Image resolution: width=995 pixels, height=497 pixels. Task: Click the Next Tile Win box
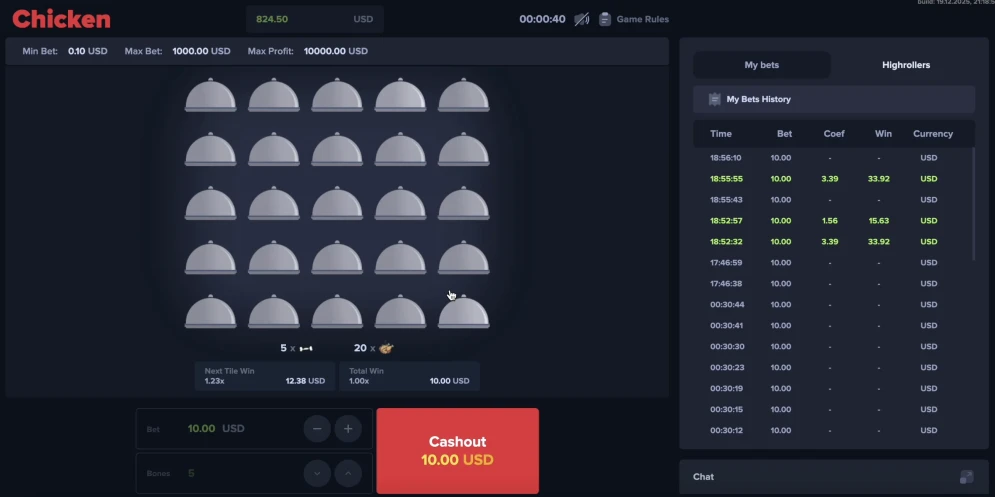point(265,376)
